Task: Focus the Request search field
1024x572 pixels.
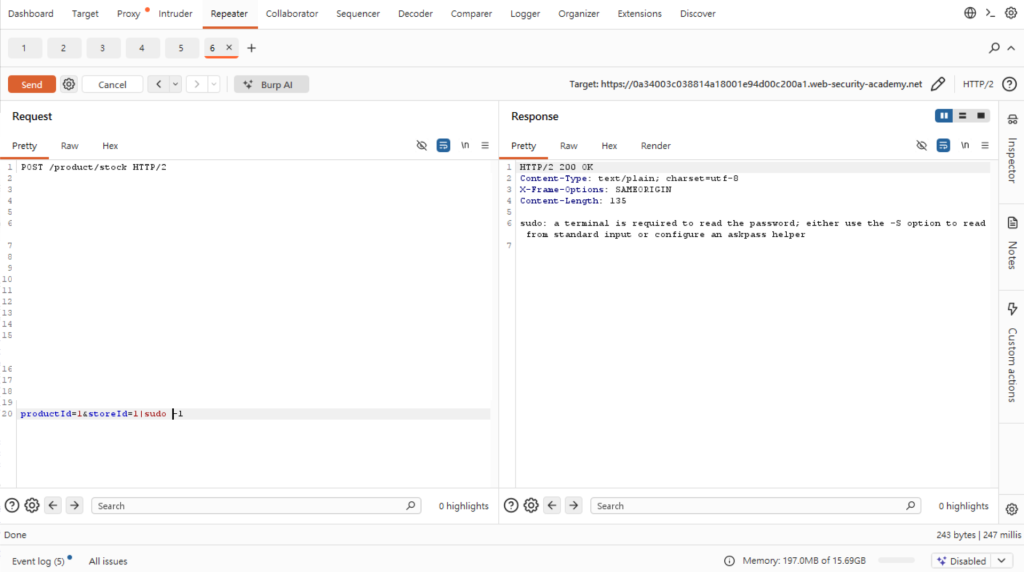Action: click(x=256, y=505)
